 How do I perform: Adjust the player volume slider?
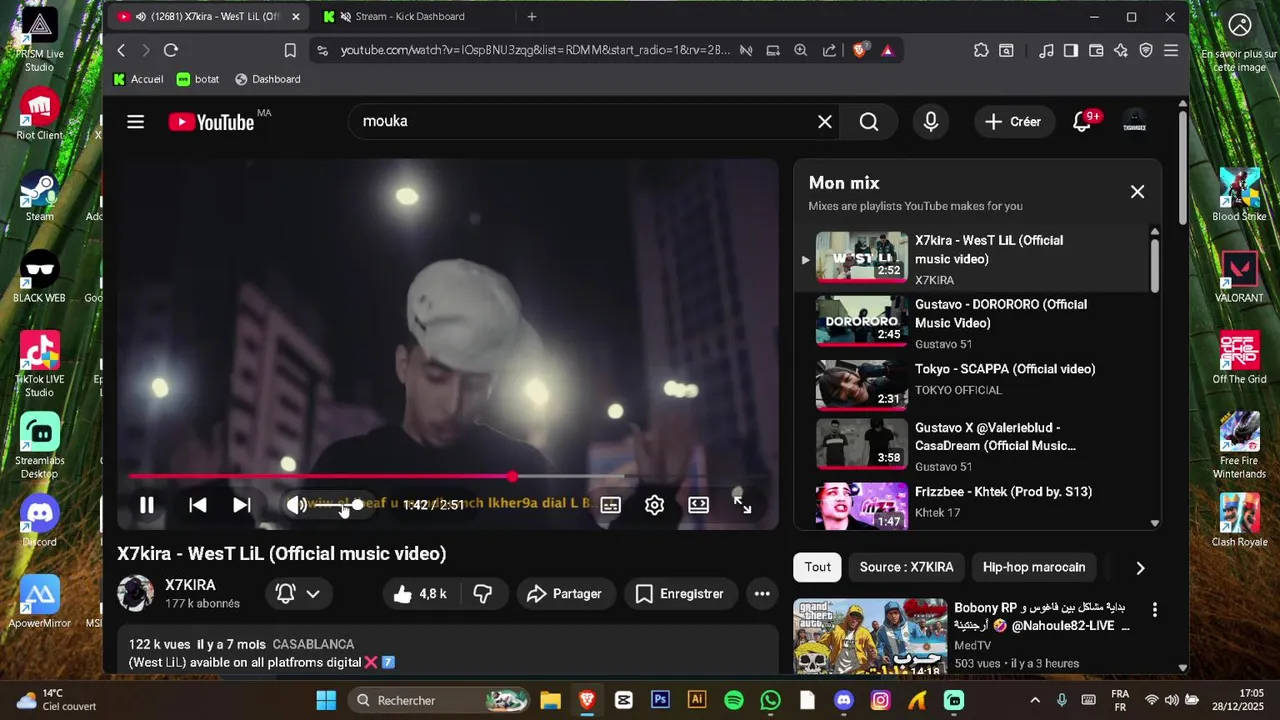[x=337, y=505]
